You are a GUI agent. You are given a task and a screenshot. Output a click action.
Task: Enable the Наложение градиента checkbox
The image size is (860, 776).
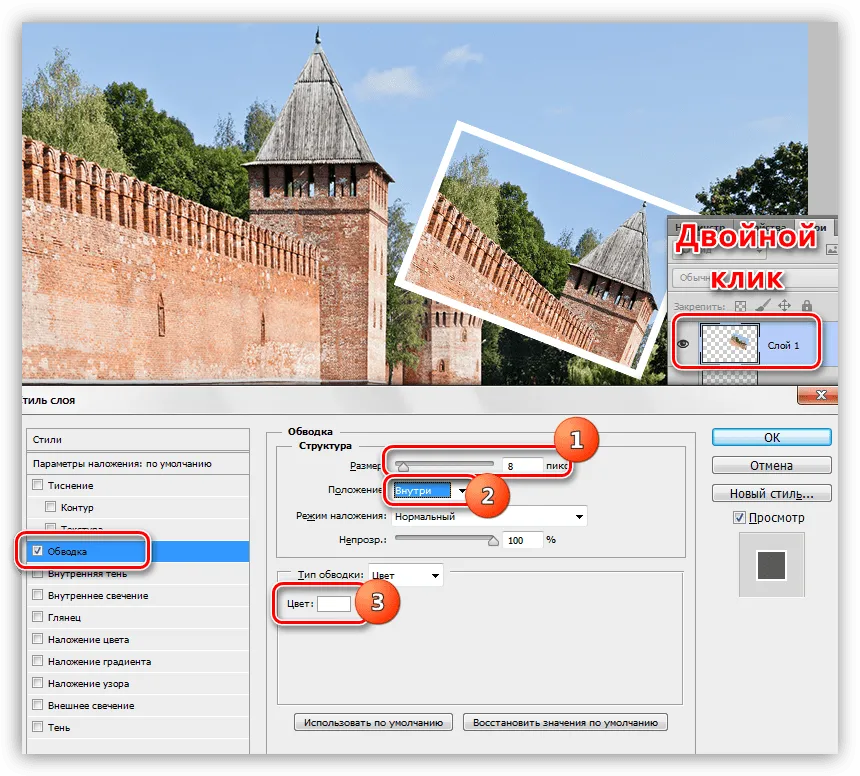click(x=37, y=661)
